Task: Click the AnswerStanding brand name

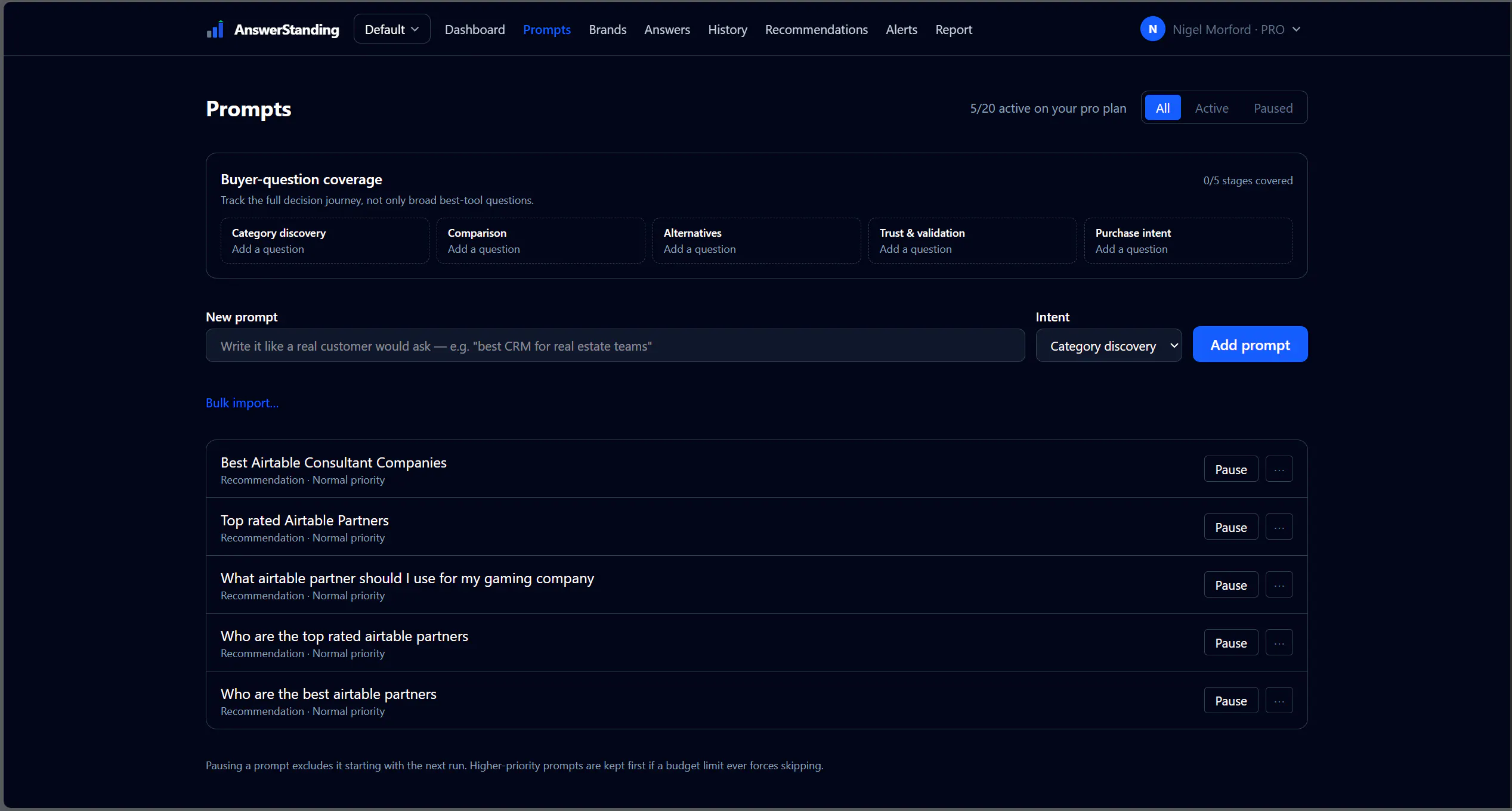Action: (286, 29)
